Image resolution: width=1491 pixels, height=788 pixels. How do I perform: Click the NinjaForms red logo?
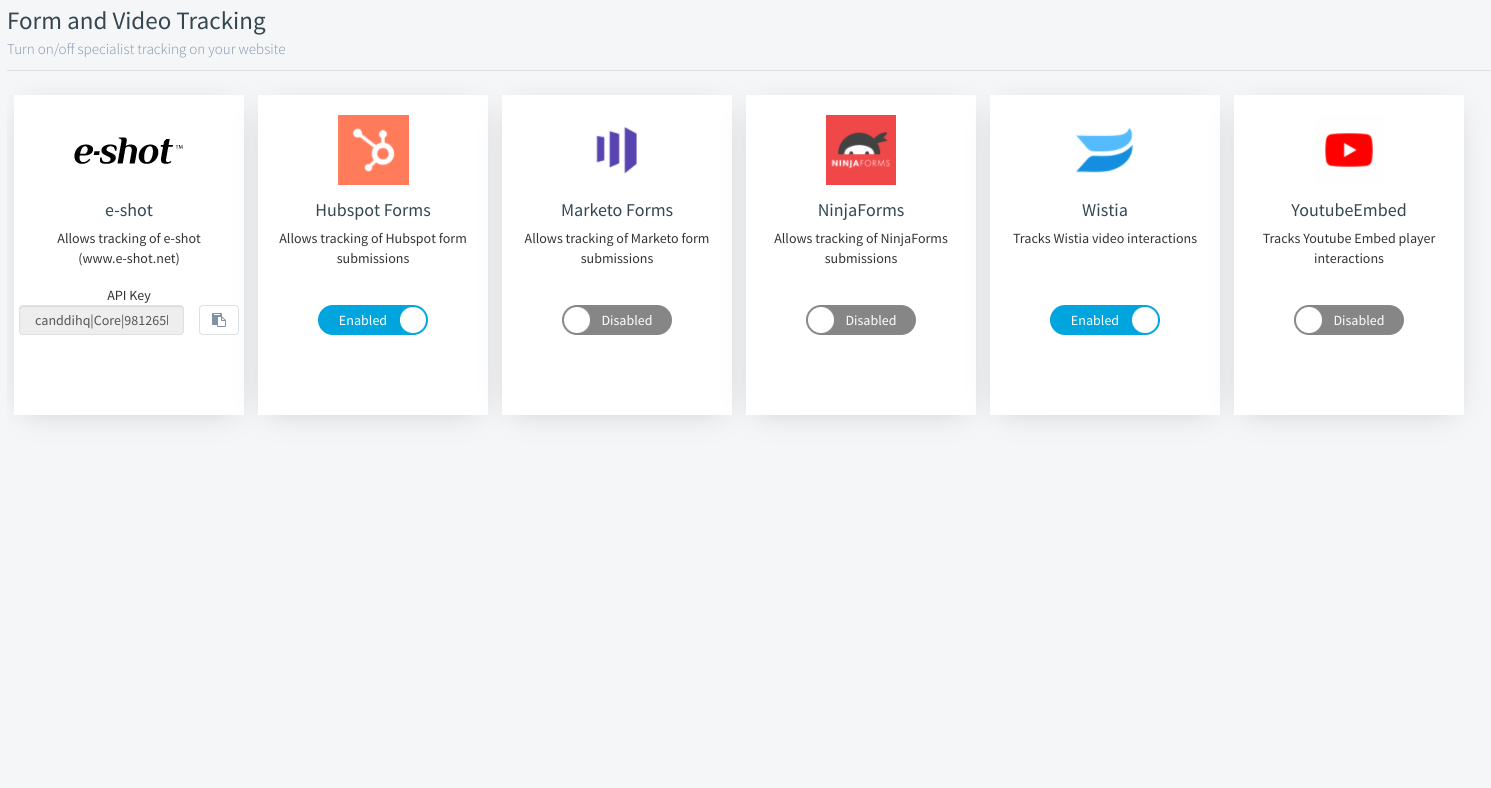tap(861, 150)
